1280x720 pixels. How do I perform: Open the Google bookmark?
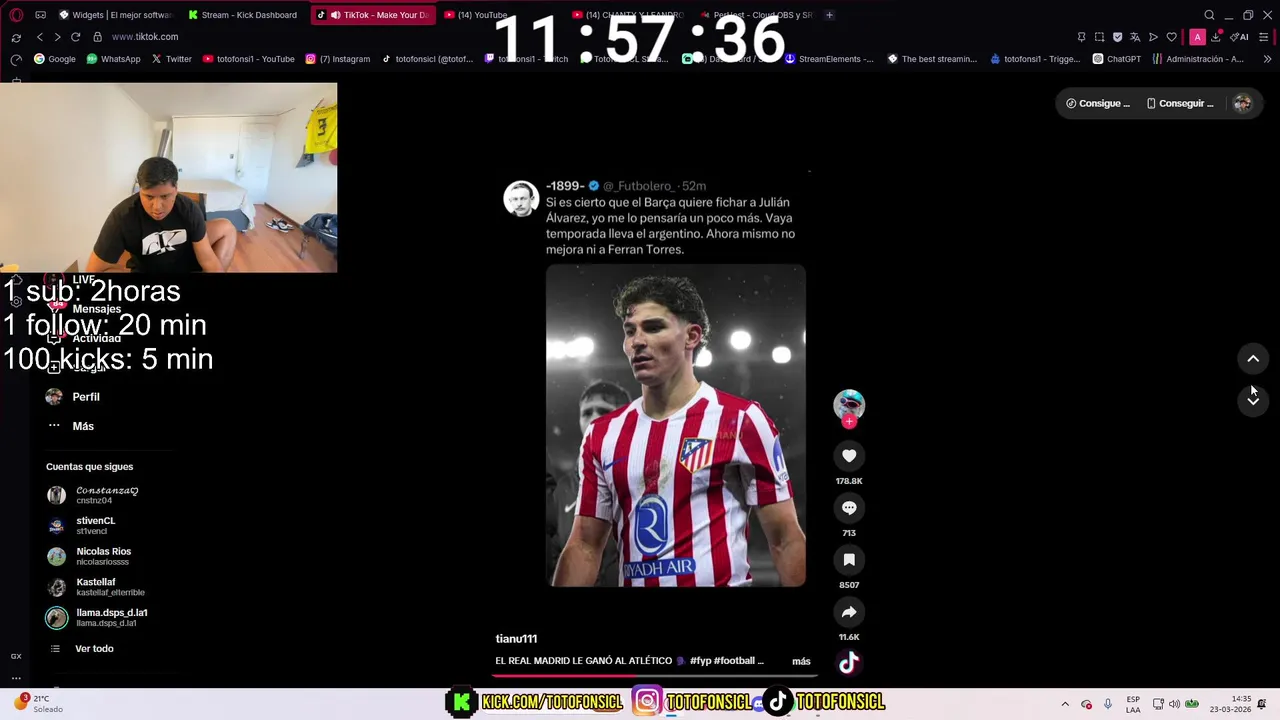(x=55, y=59)
